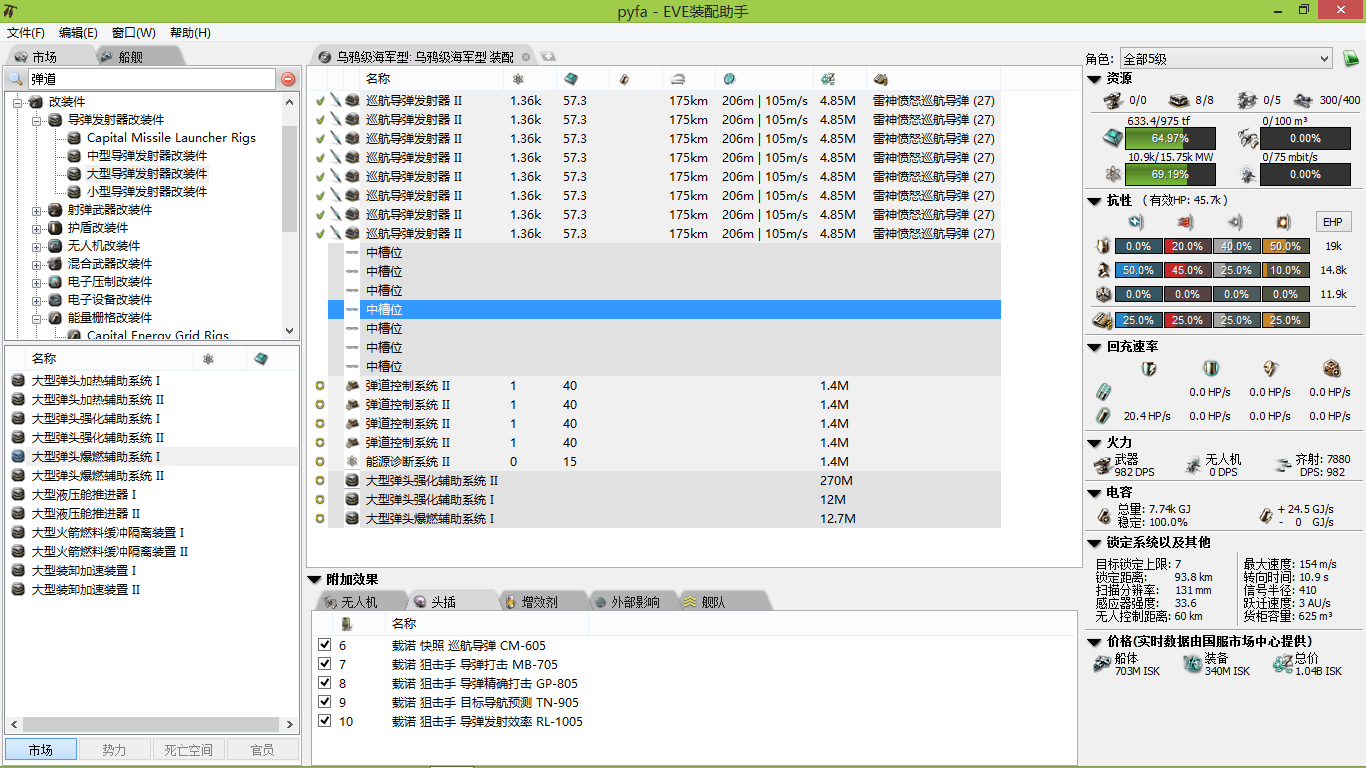Toggle implant 戴诺 狙击手 导弹打击 MB-705 checkbox

pyautogui.click(x=324, y=664)
